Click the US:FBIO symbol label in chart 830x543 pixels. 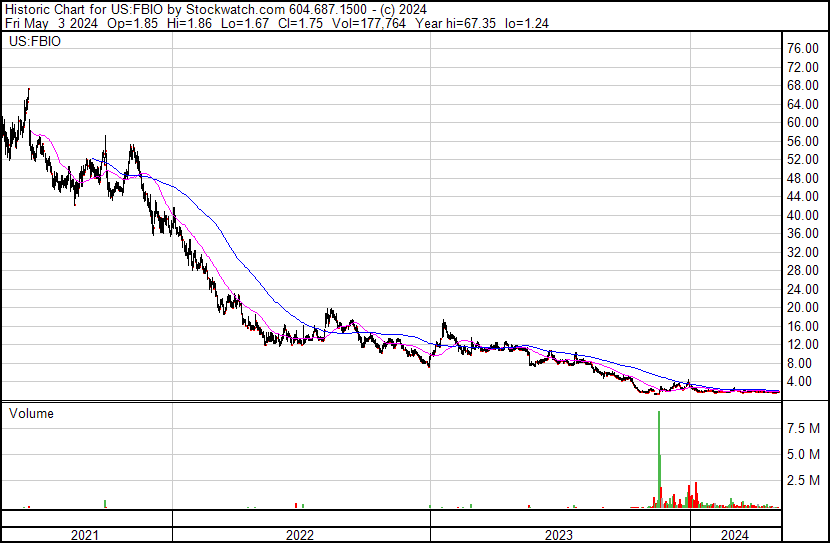click(x=35, y=41)
